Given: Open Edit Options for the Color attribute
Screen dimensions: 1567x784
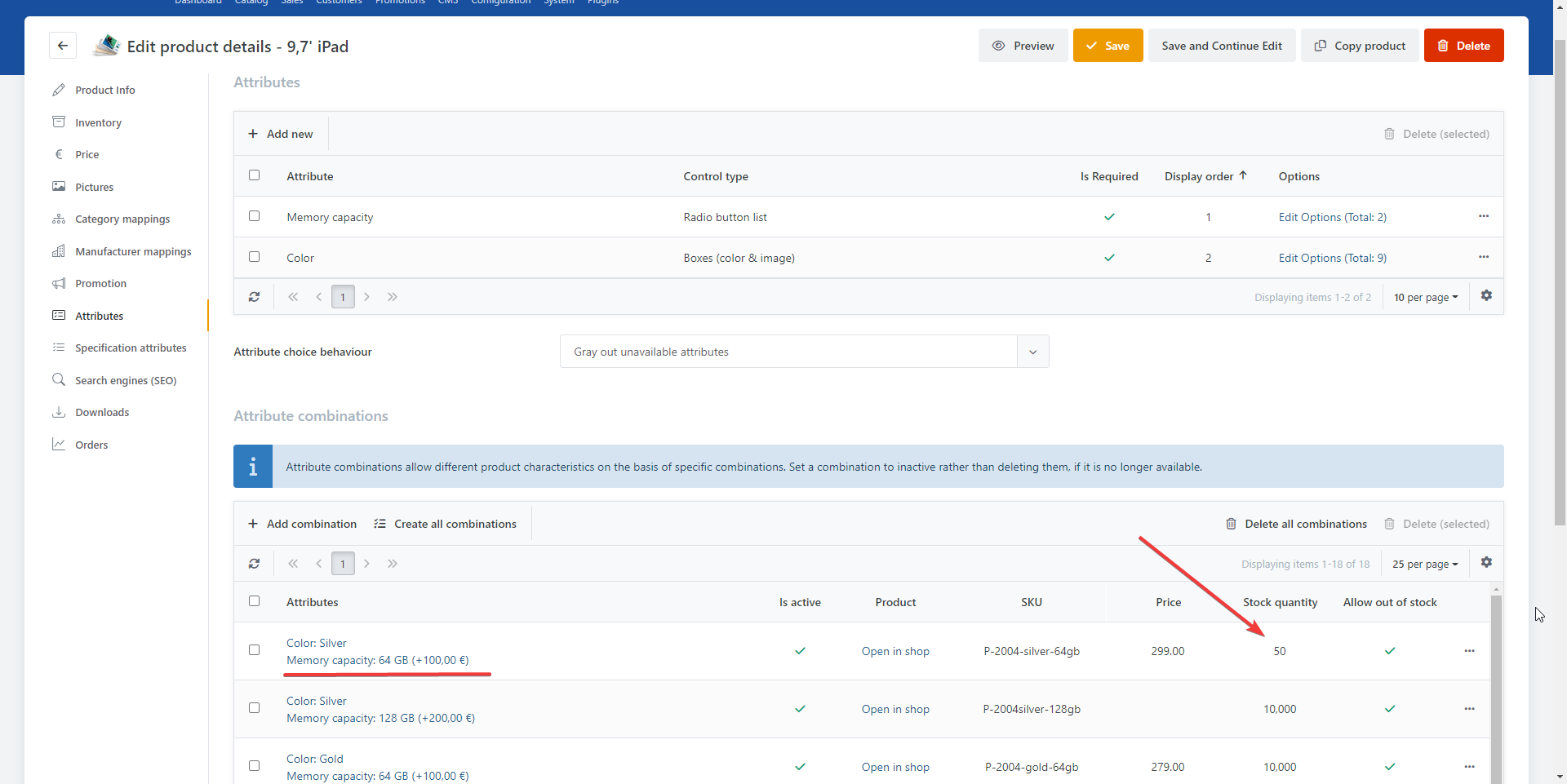Looking at the screenshot, I should click(1332, 258).
